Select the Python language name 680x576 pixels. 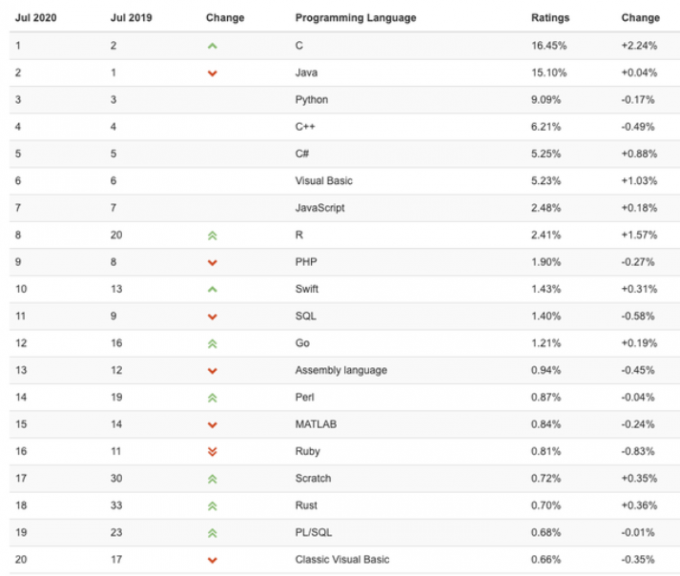click(x=311, y=100)
